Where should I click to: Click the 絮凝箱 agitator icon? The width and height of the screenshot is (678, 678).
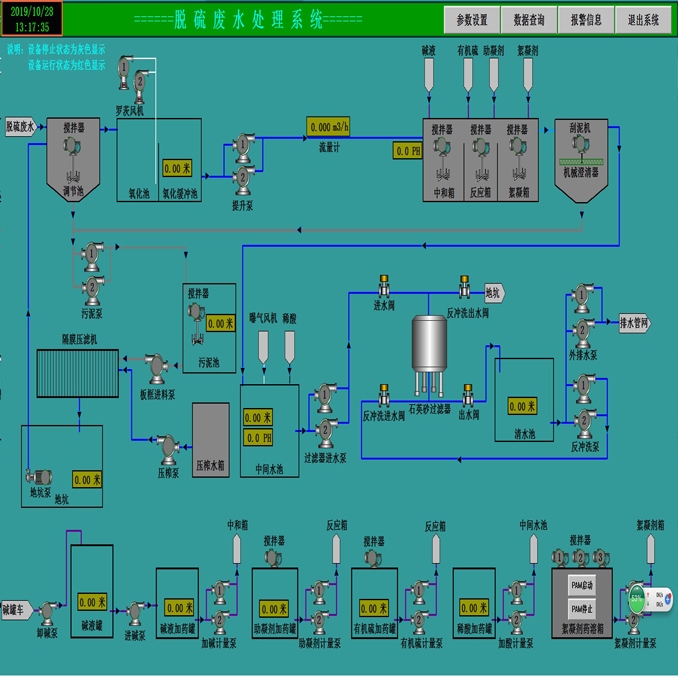[x=518, y=146]
